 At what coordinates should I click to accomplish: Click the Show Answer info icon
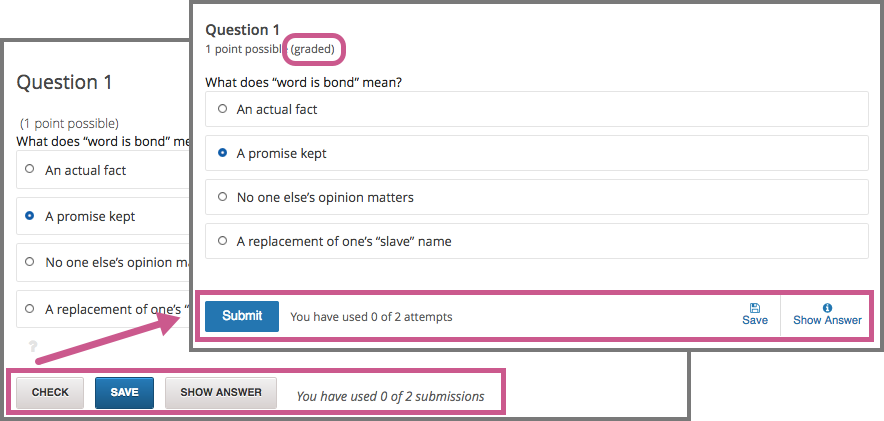click(x=827, y=308)
